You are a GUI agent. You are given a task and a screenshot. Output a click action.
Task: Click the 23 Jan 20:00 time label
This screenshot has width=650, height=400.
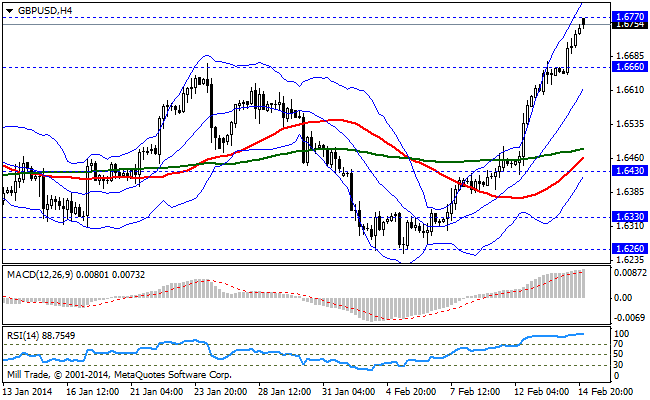coord(221,392)
